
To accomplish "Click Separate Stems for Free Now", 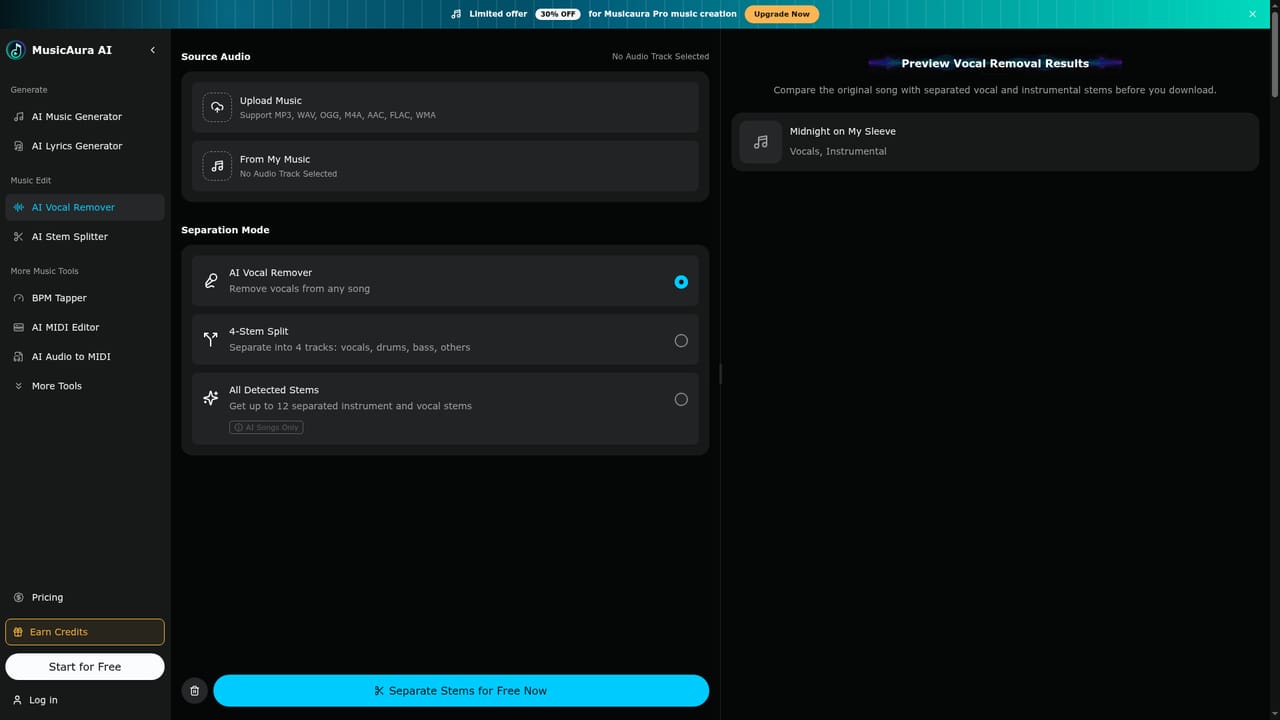I will pos(461,691).
